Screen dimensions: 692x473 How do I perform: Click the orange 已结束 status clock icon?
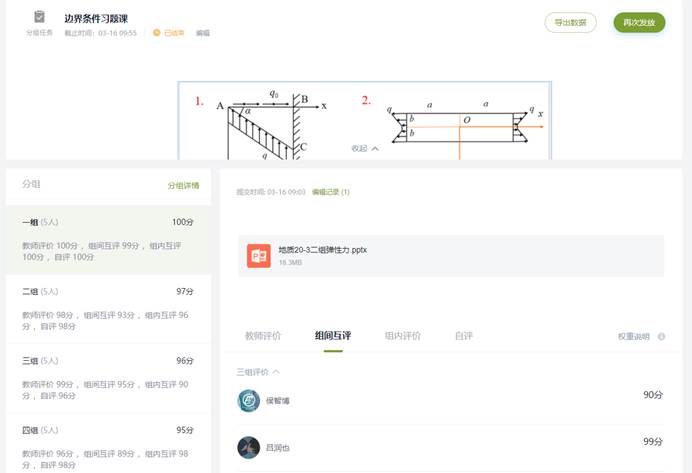click(156, 33)
